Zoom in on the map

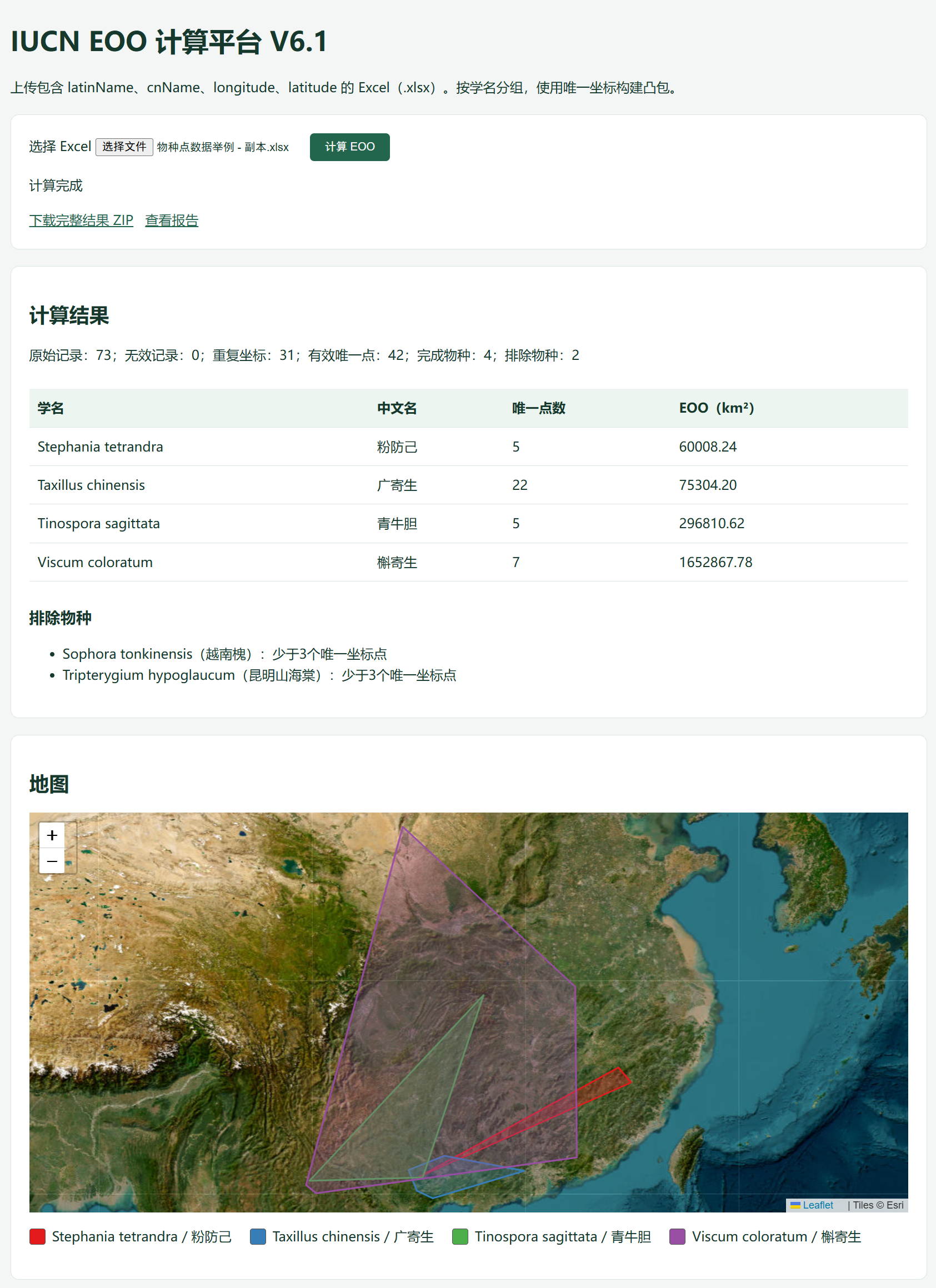(52, 835)
